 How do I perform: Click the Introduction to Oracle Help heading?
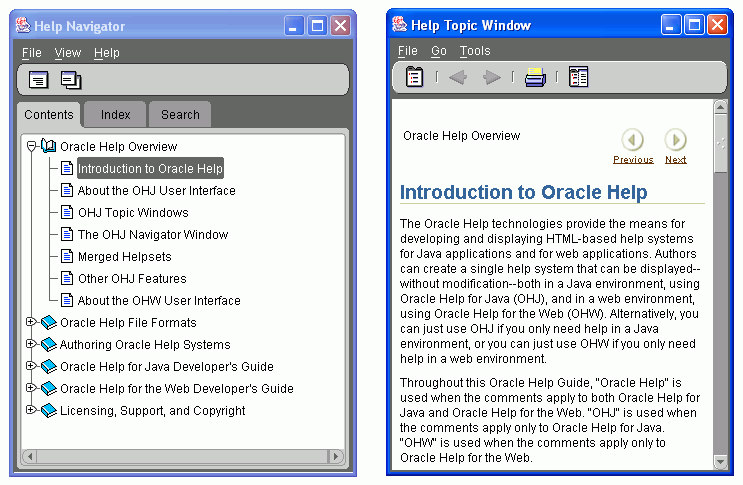[524, 192]
